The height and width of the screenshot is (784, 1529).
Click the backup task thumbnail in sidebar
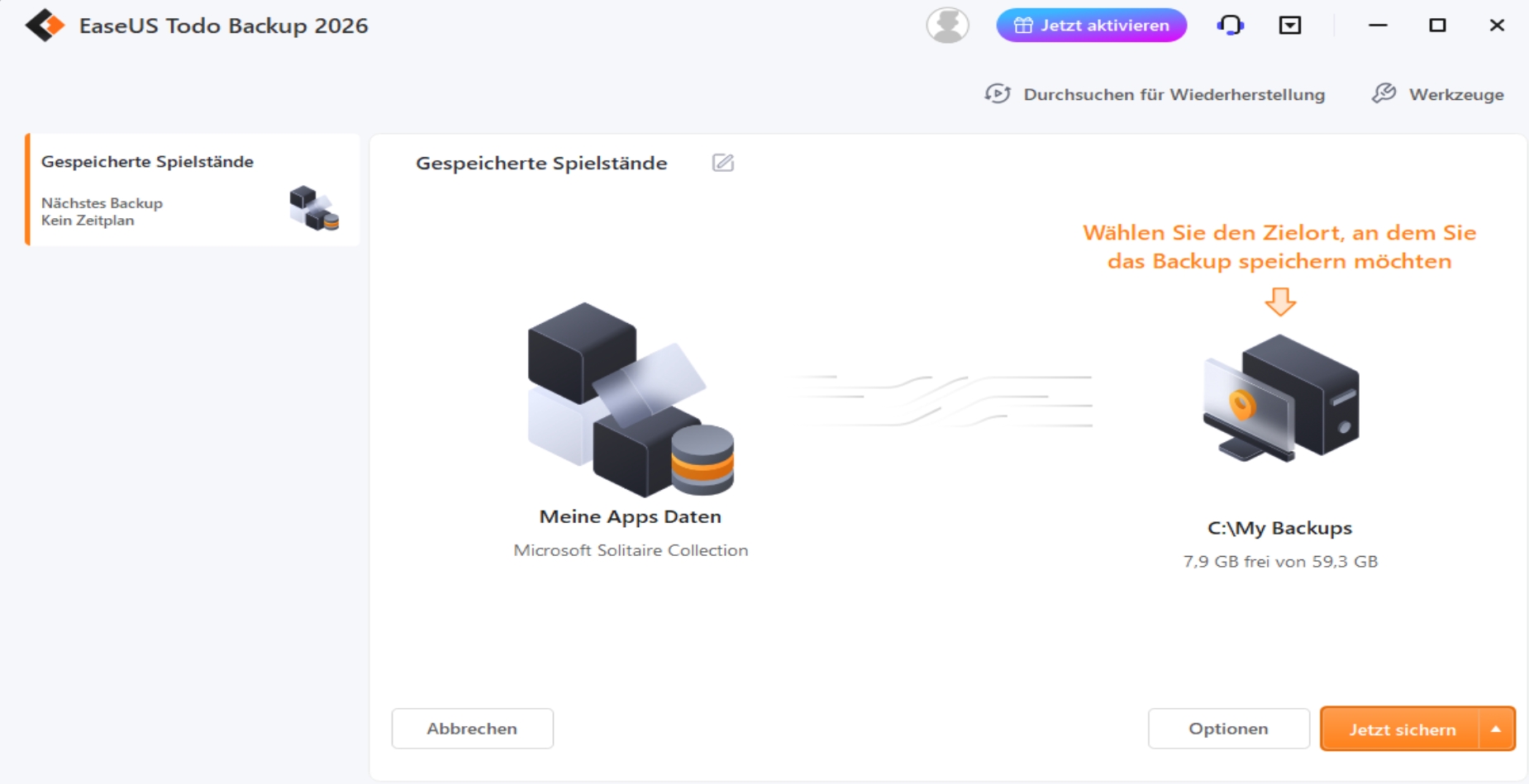coord(313,208)
